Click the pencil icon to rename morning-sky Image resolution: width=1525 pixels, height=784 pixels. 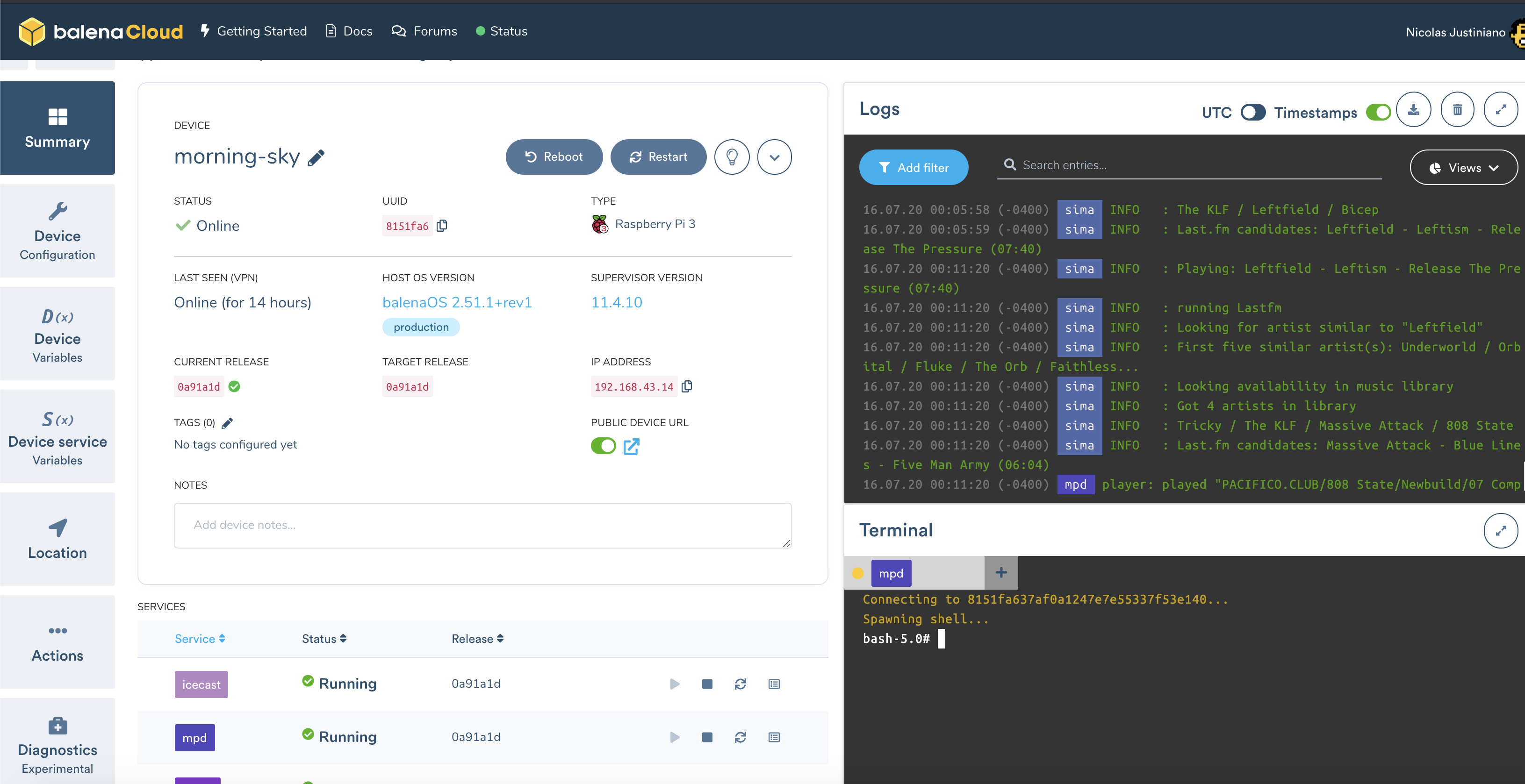click(316, 157)
